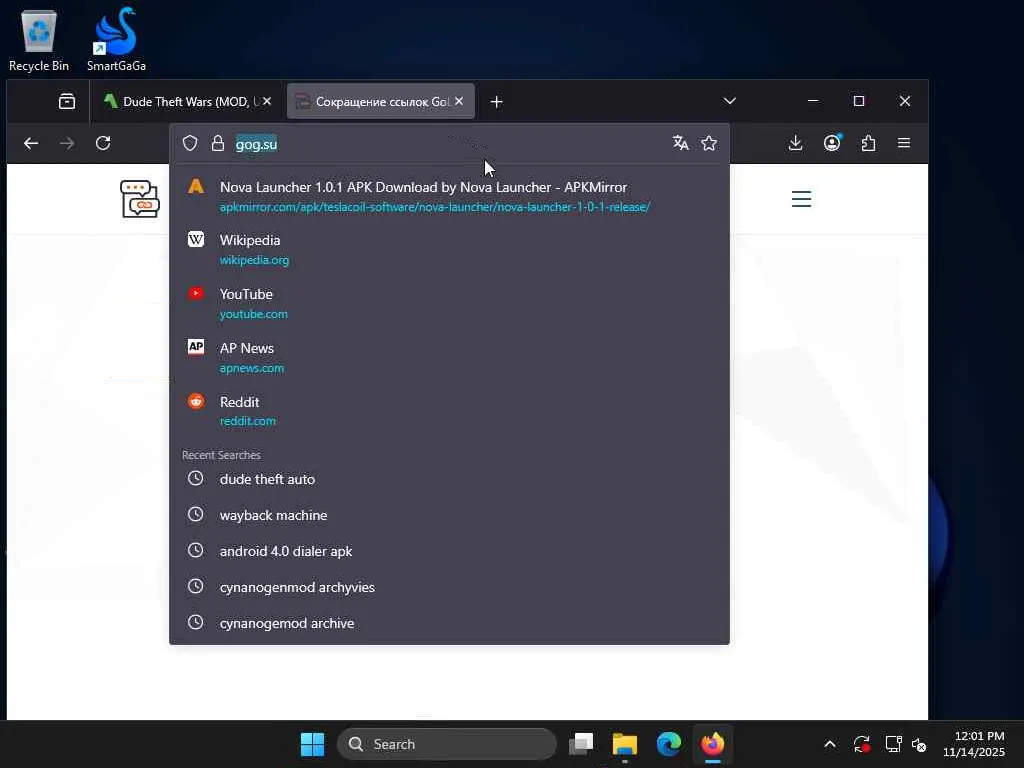The width and height of the screenshot is (1024, 768).
Task: Click the Firefox taskbar icon
Action: (x=712, y=744)
